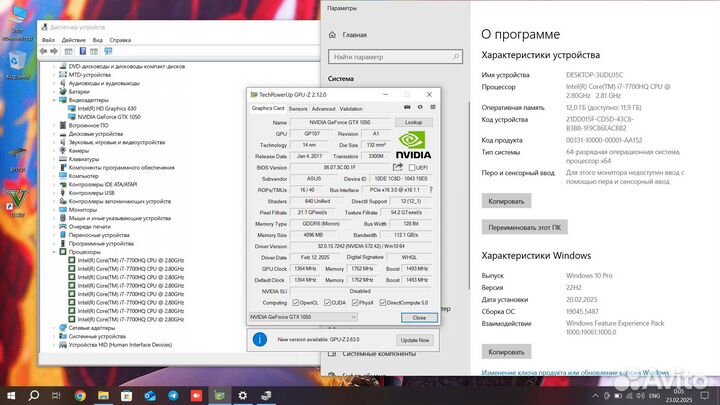Open the GPU-Z hamburger menu icon
This screenshot has width=720, height=405.
pyautogui.click(x=433, y=107)
